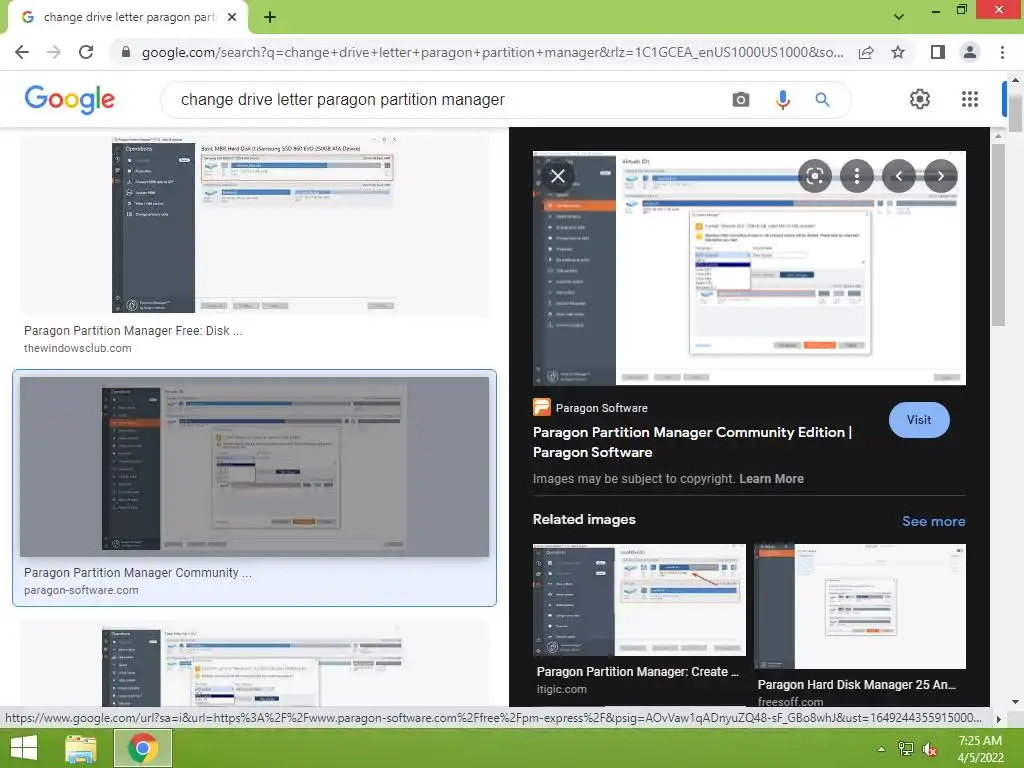1024x768 pixels.
Task: Click Learn More about copyright
Action: [771, 479]
